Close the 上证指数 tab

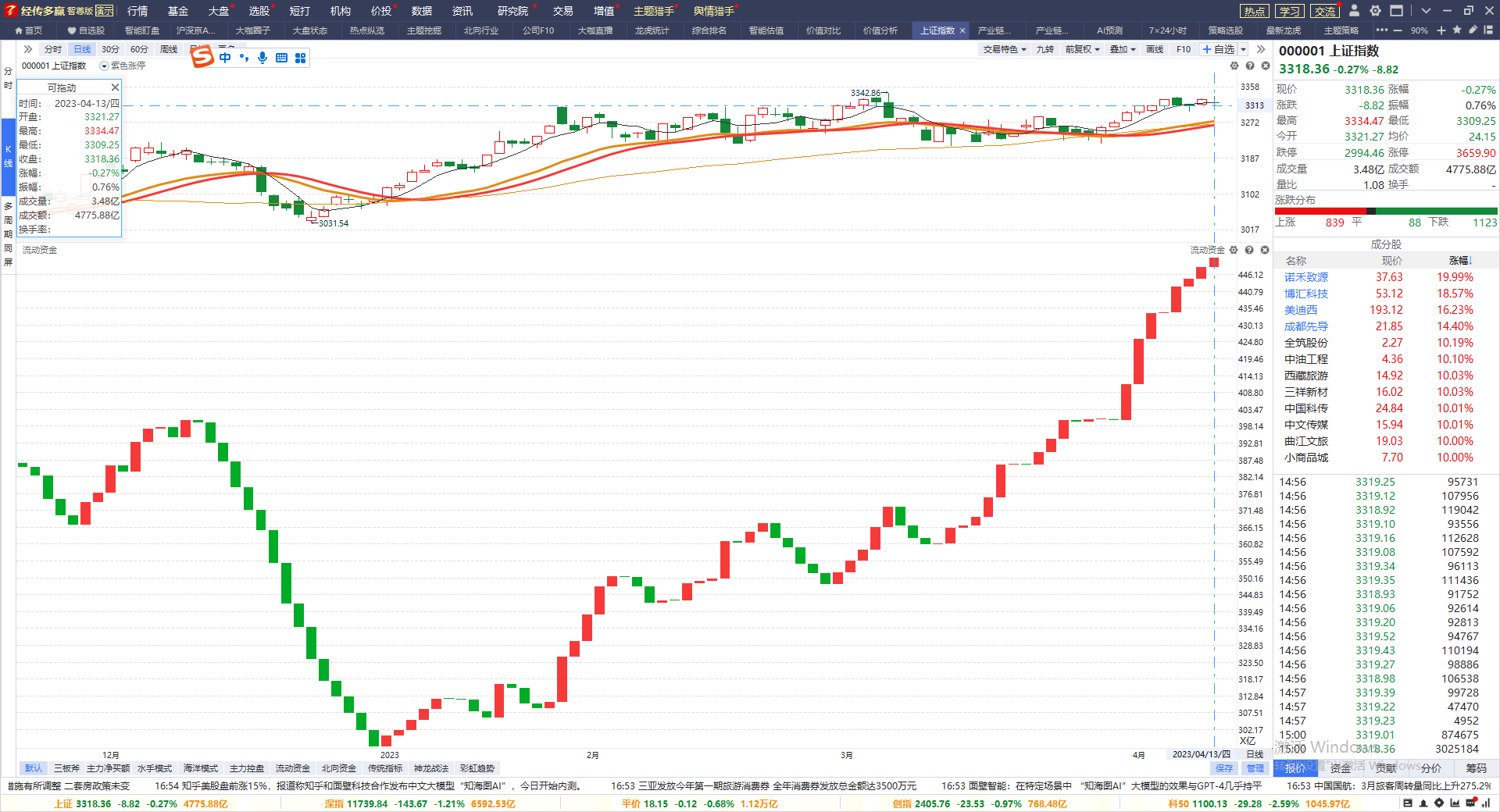(x=962, y=30)
